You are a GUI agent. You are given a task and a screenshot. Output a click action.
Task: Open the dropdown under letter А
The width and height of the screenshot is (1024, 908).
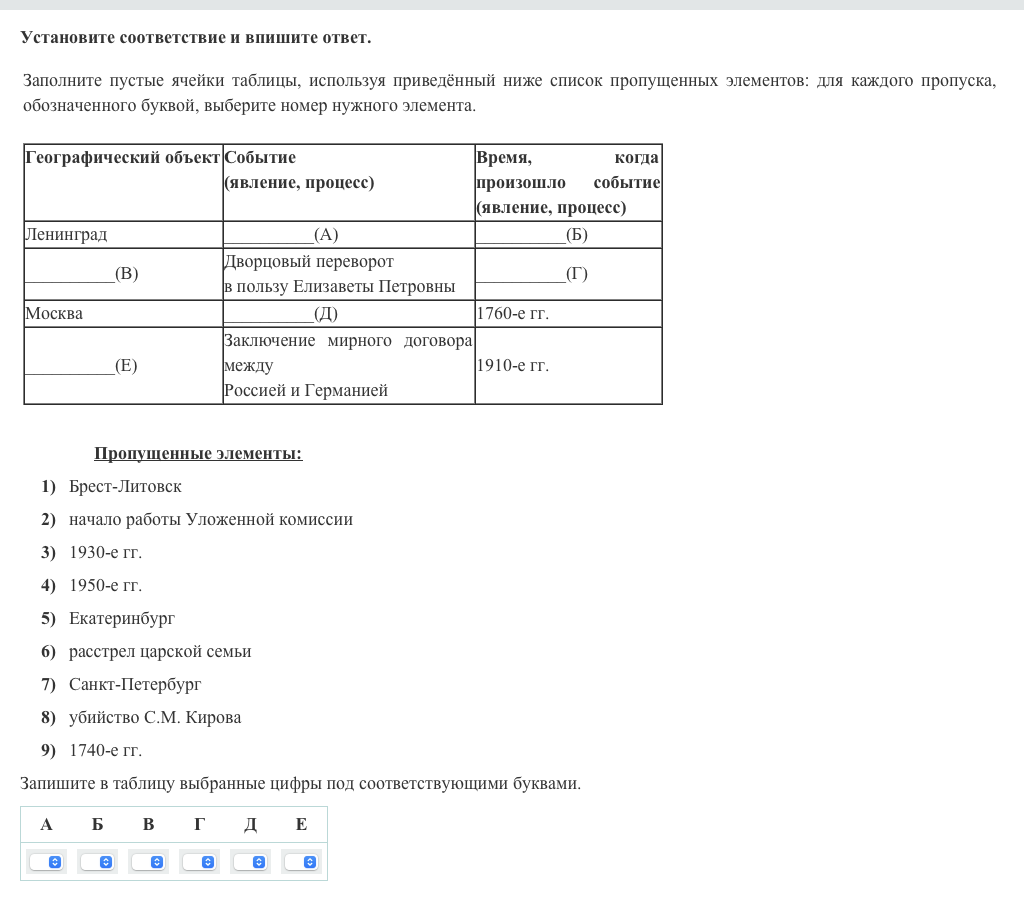point(46,861)
